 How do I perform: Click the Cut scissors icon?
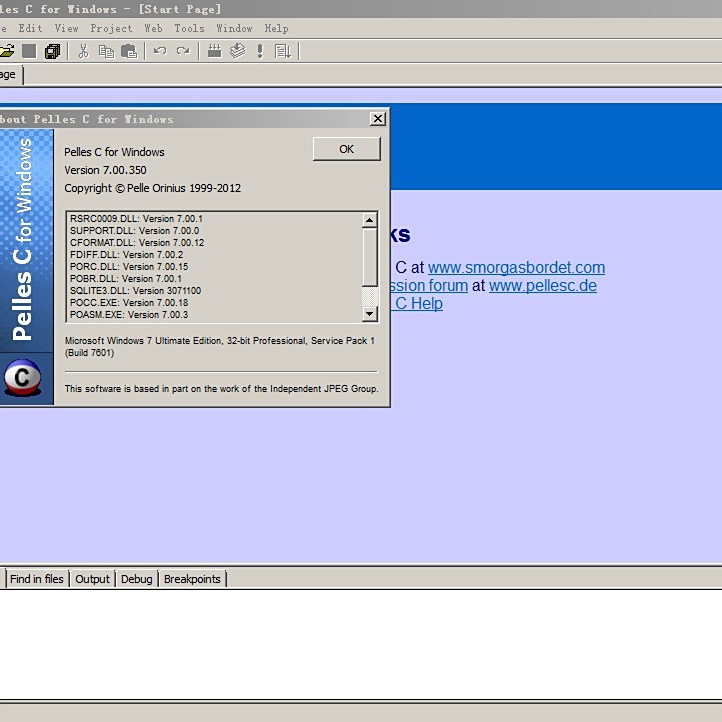tap(84, 51)
